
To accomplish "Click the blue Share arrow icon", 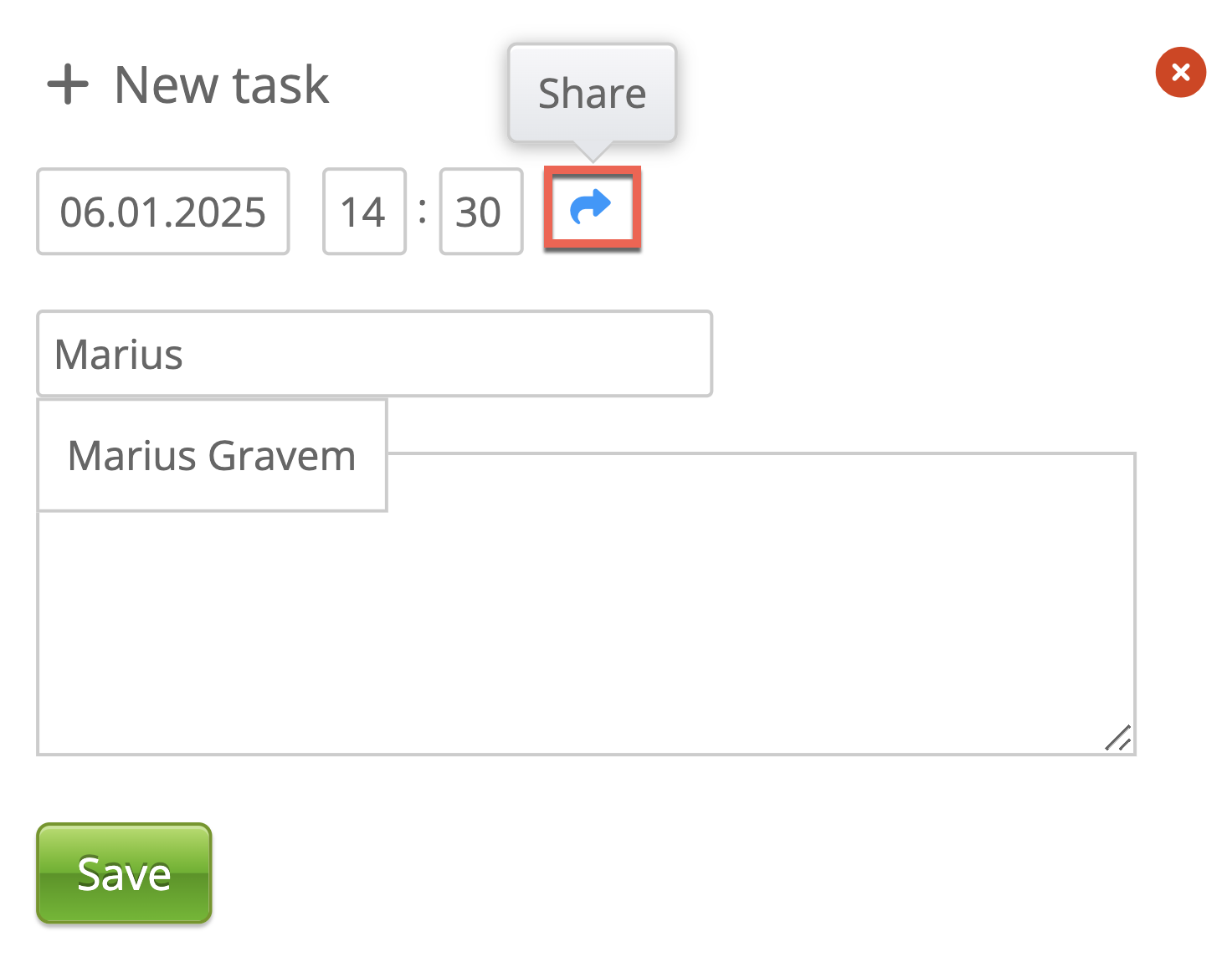I will pos(591,208).
